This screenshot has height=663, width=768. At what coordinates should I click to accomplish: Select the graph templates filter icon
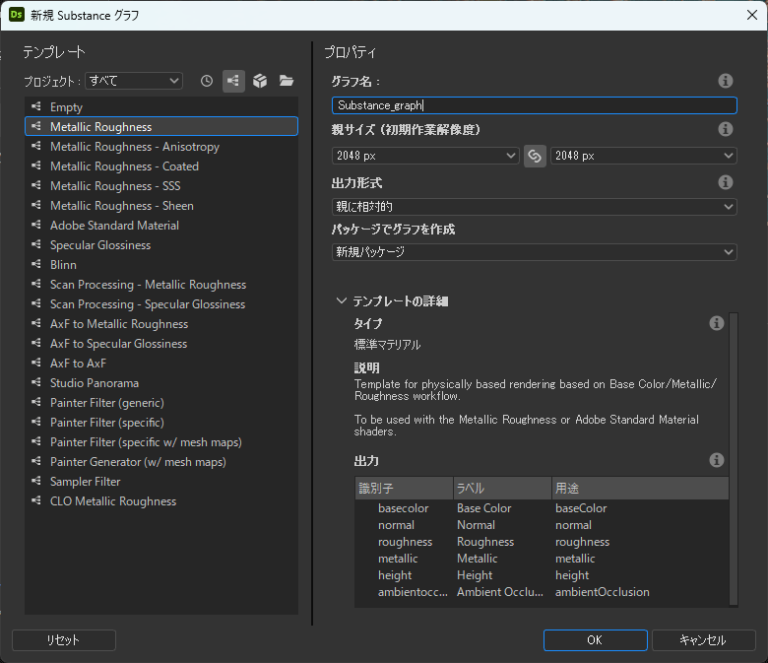233,81
